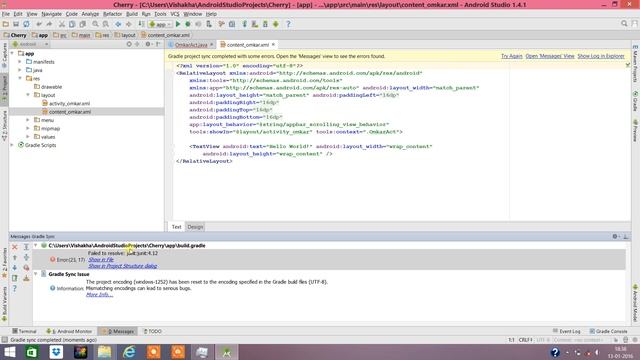Collapse the res folder

[x=20, y=78]
